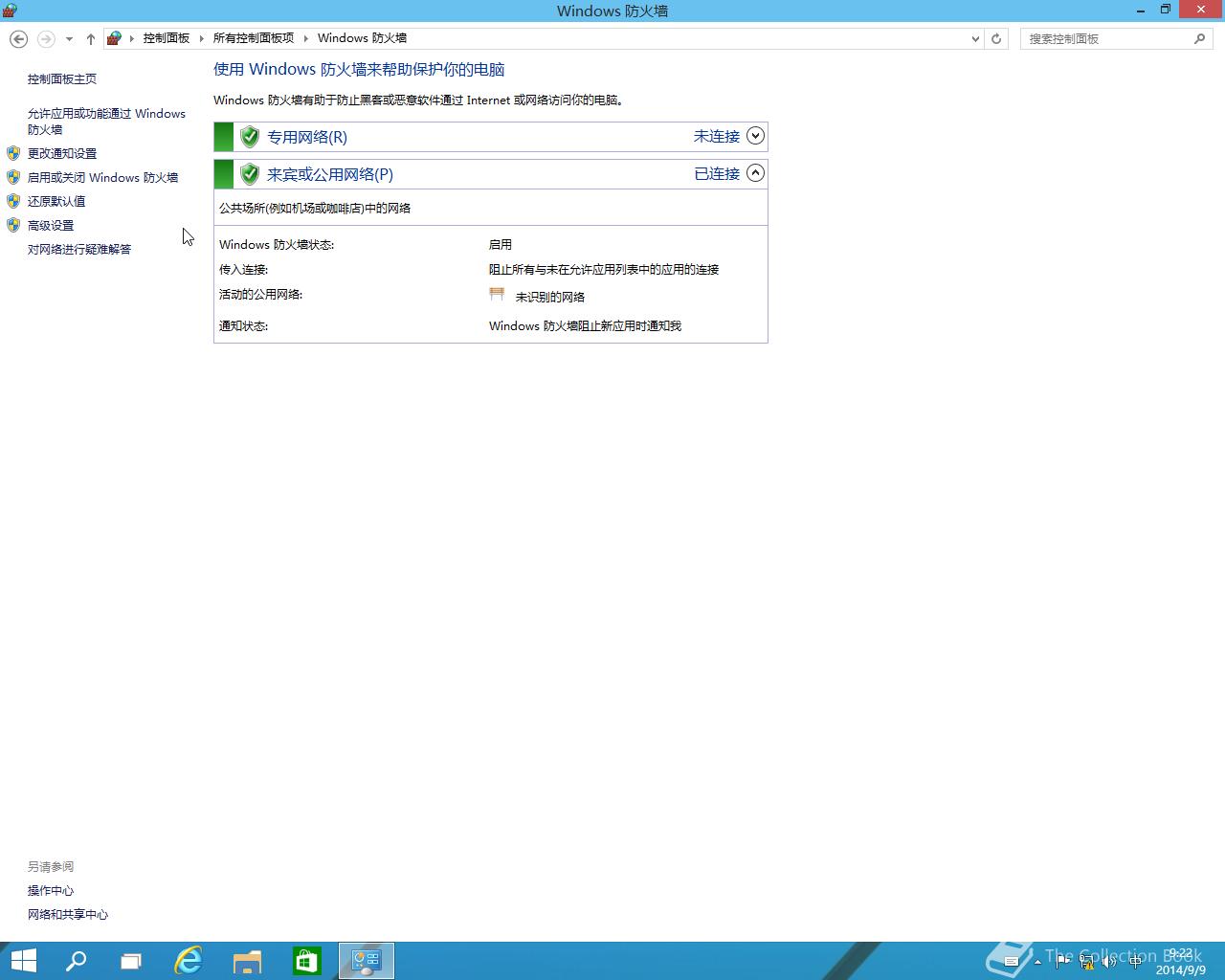
Task: Click the forward arrow navigation button
Action: tap(46, 39)
